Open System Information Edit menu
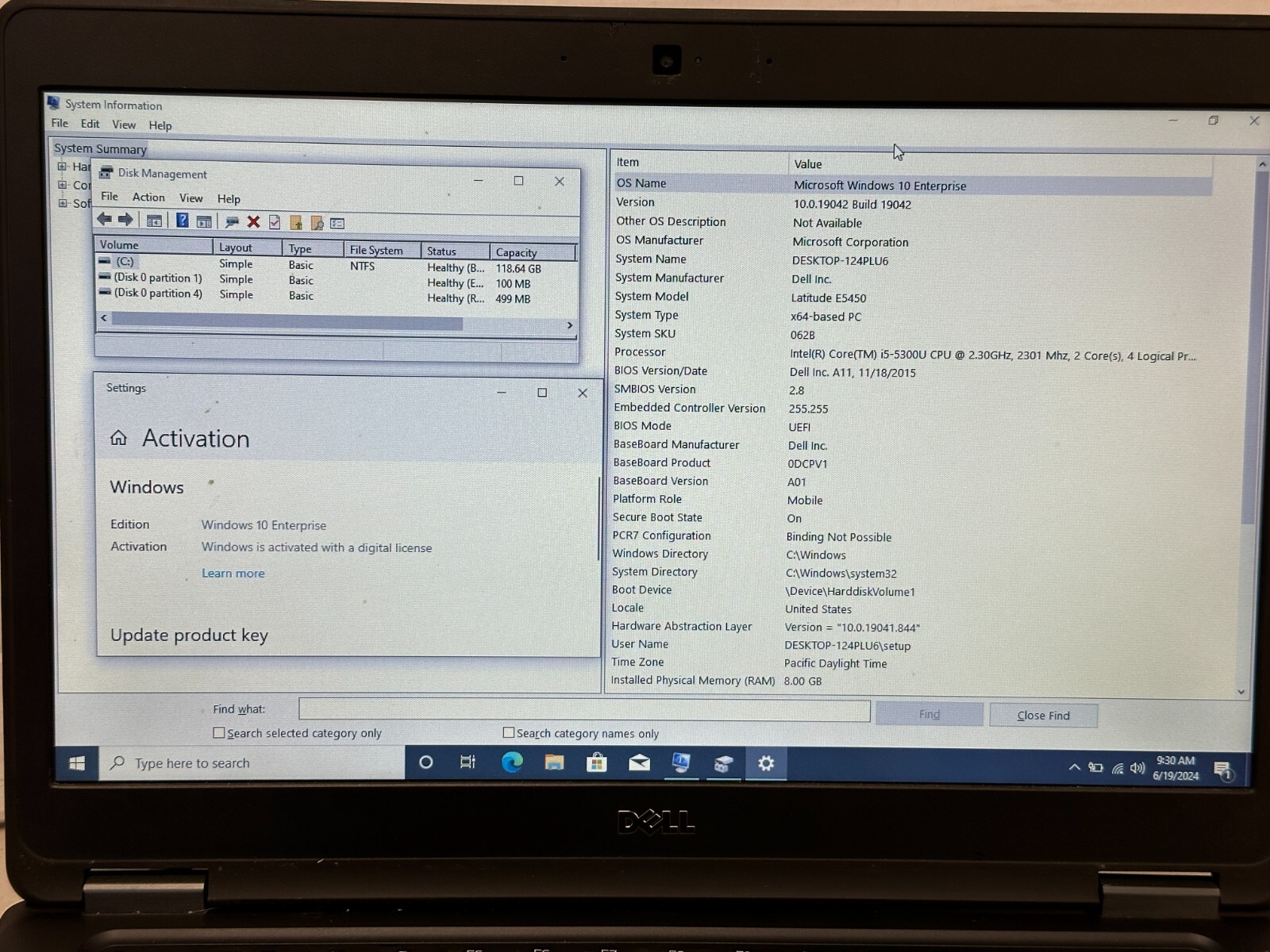The image size is (1270, 952). pos(90,124)
